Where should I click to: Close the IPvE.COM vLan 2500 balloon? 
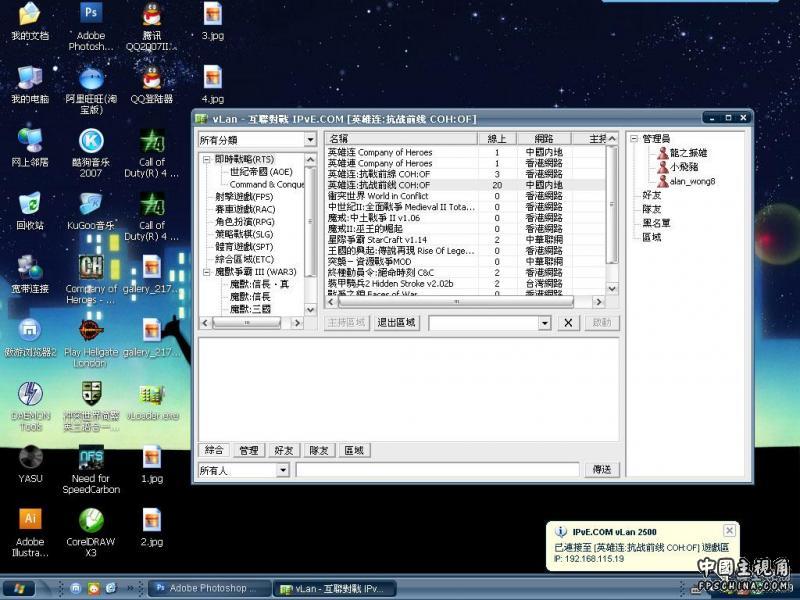pos(730,531)
